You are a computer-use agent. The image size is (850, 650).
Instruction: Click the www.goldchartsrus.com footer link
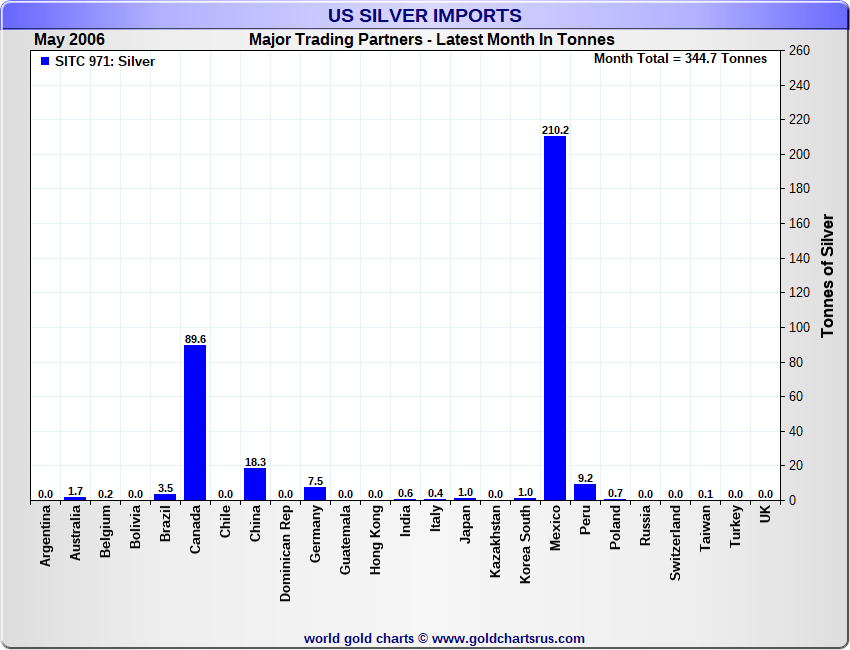[x=508, y=638]
